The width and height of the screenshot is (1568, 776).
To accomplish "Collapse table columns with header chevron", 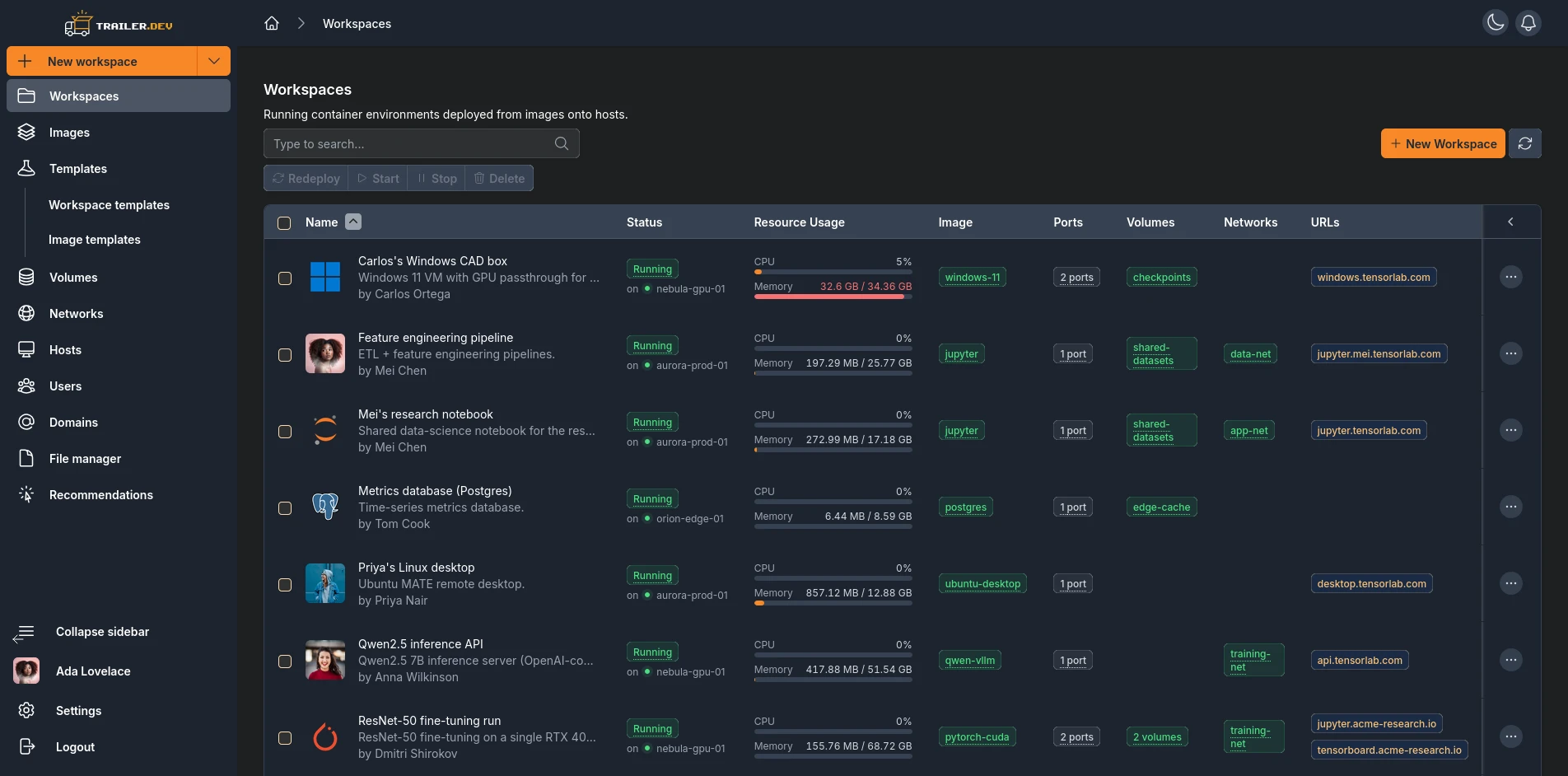I will point(1510,222).
